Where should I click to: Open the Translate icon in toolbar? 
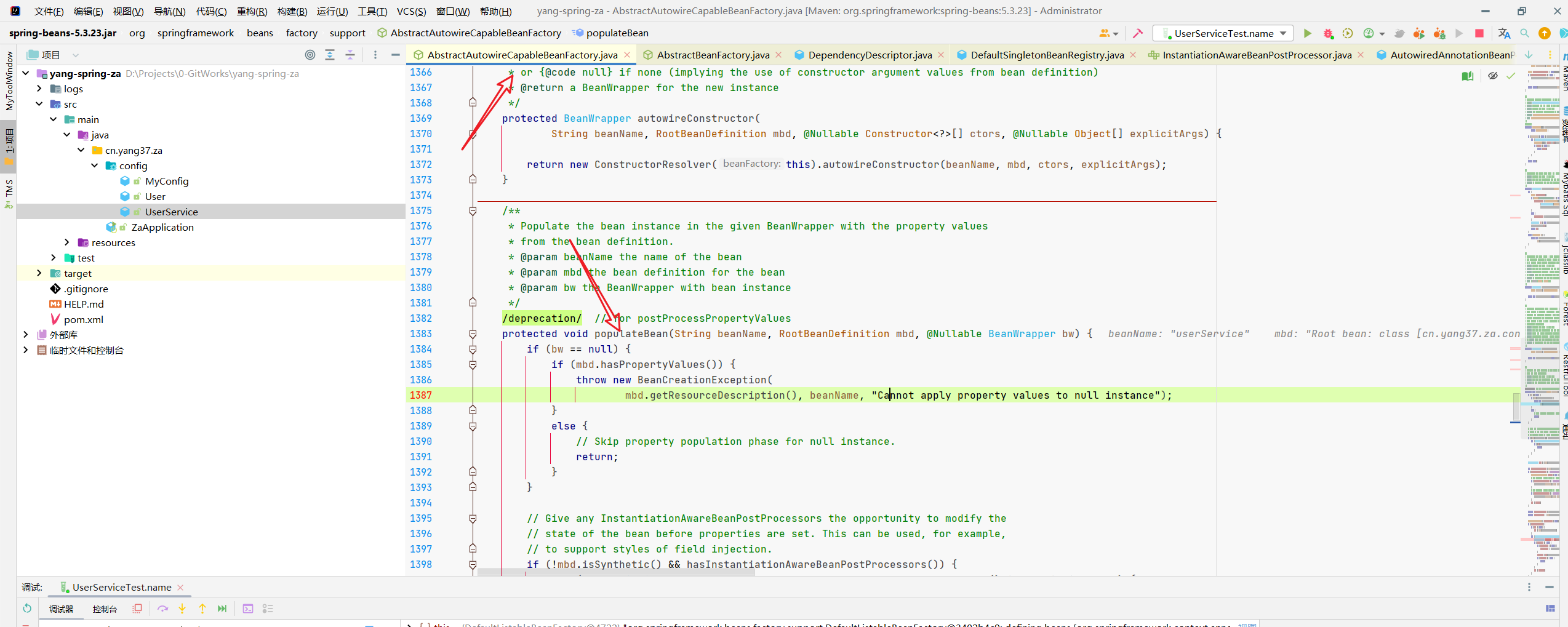coord(1504,33)
